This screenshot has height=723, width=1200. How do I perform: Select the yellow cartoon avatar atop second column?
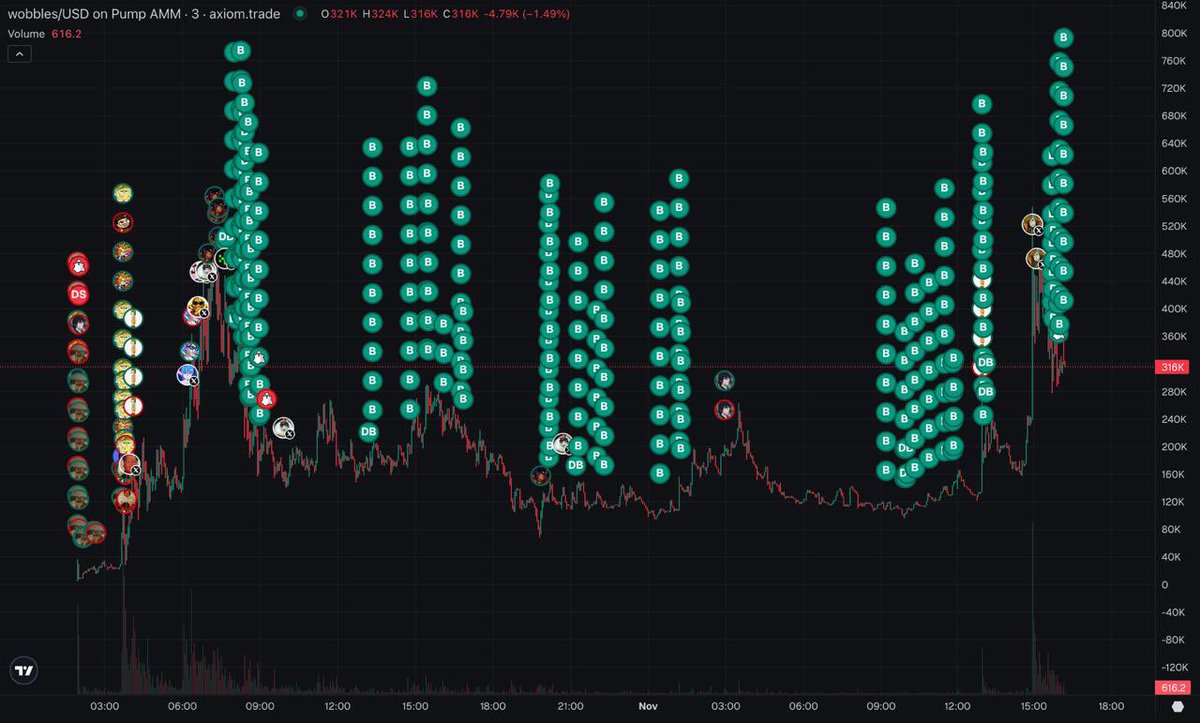(123, 193)
